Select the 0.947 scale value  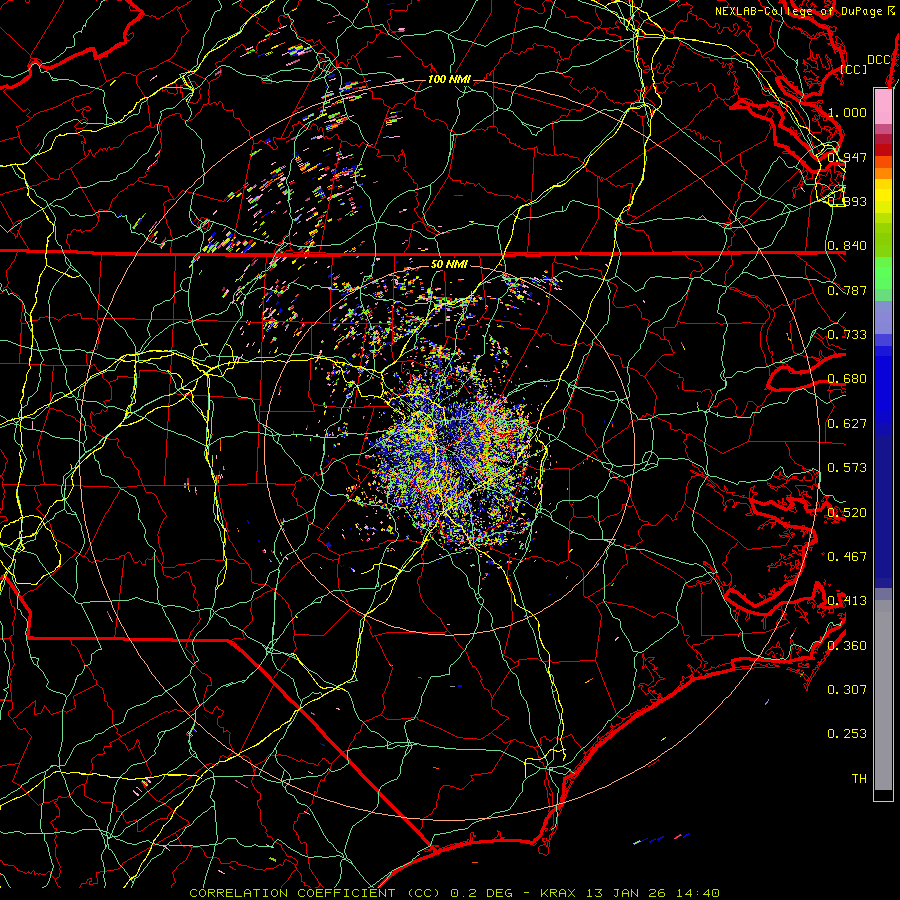coord(847,157)
